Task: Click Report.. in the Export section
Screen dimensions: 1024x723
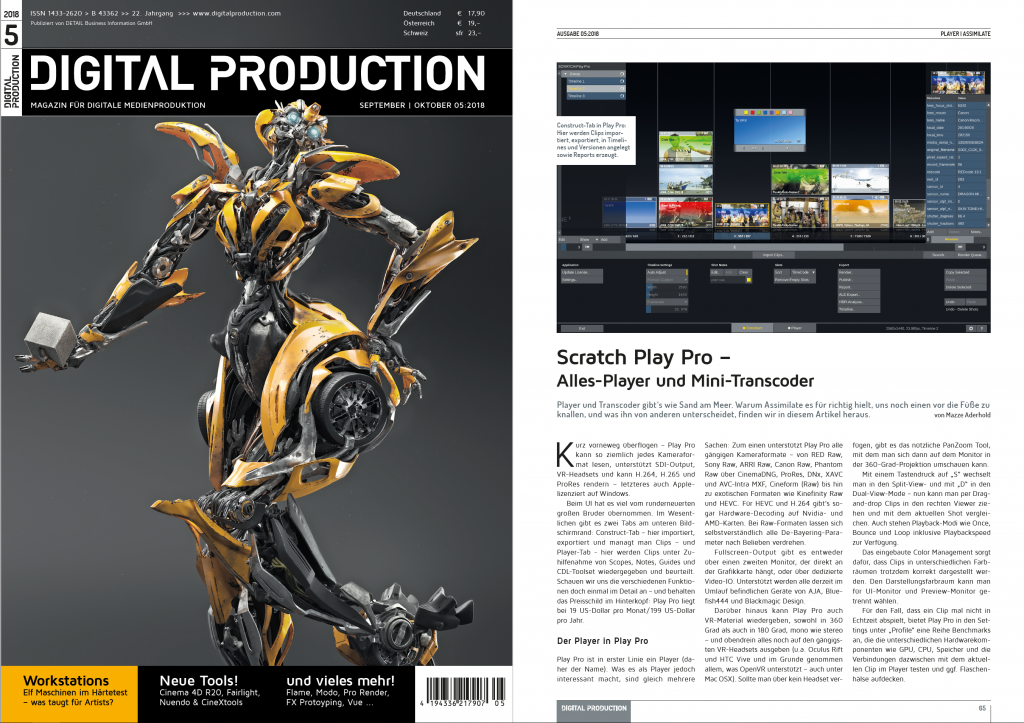Action: tap(858, 287)
